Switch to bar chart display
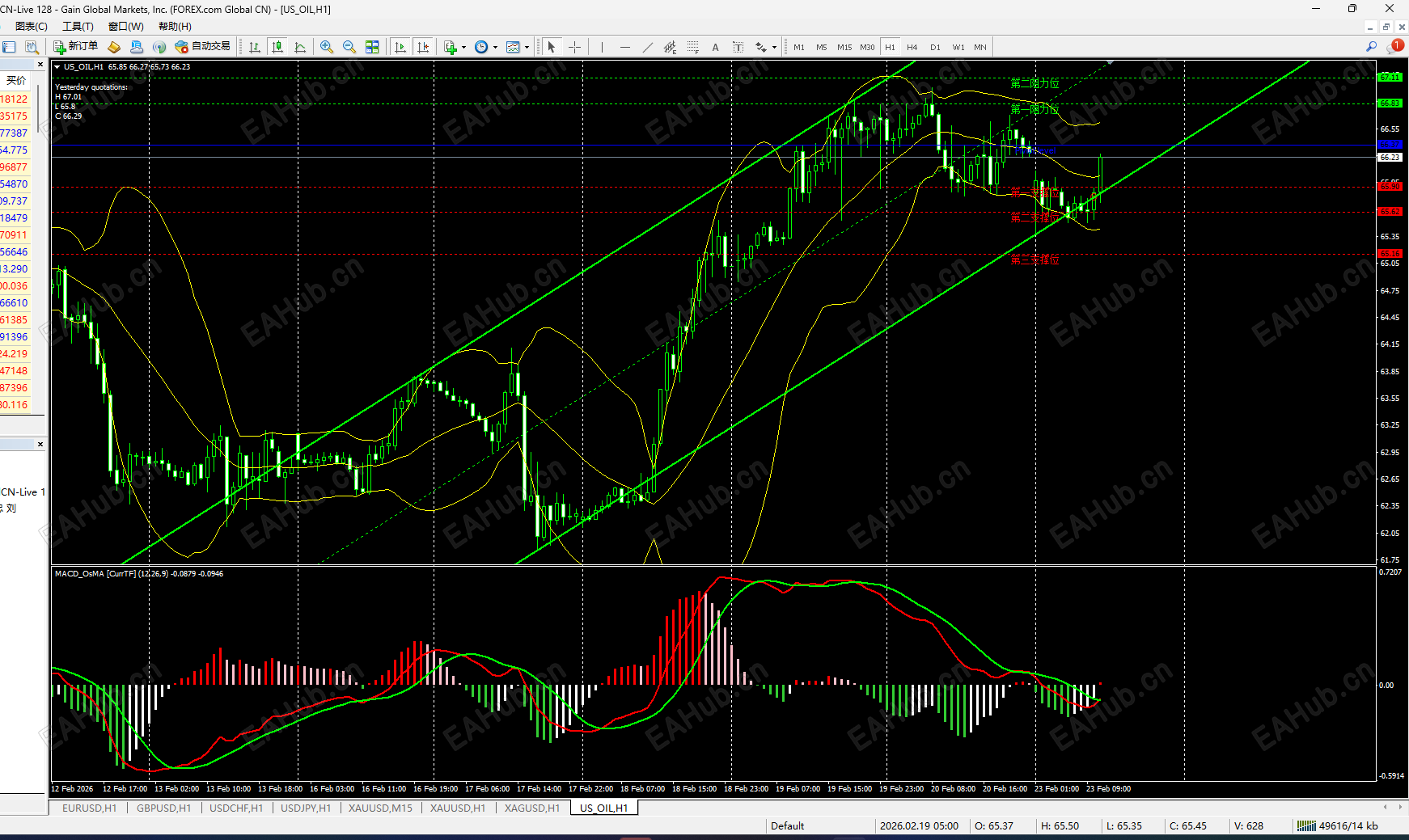 tap(255, 47)
